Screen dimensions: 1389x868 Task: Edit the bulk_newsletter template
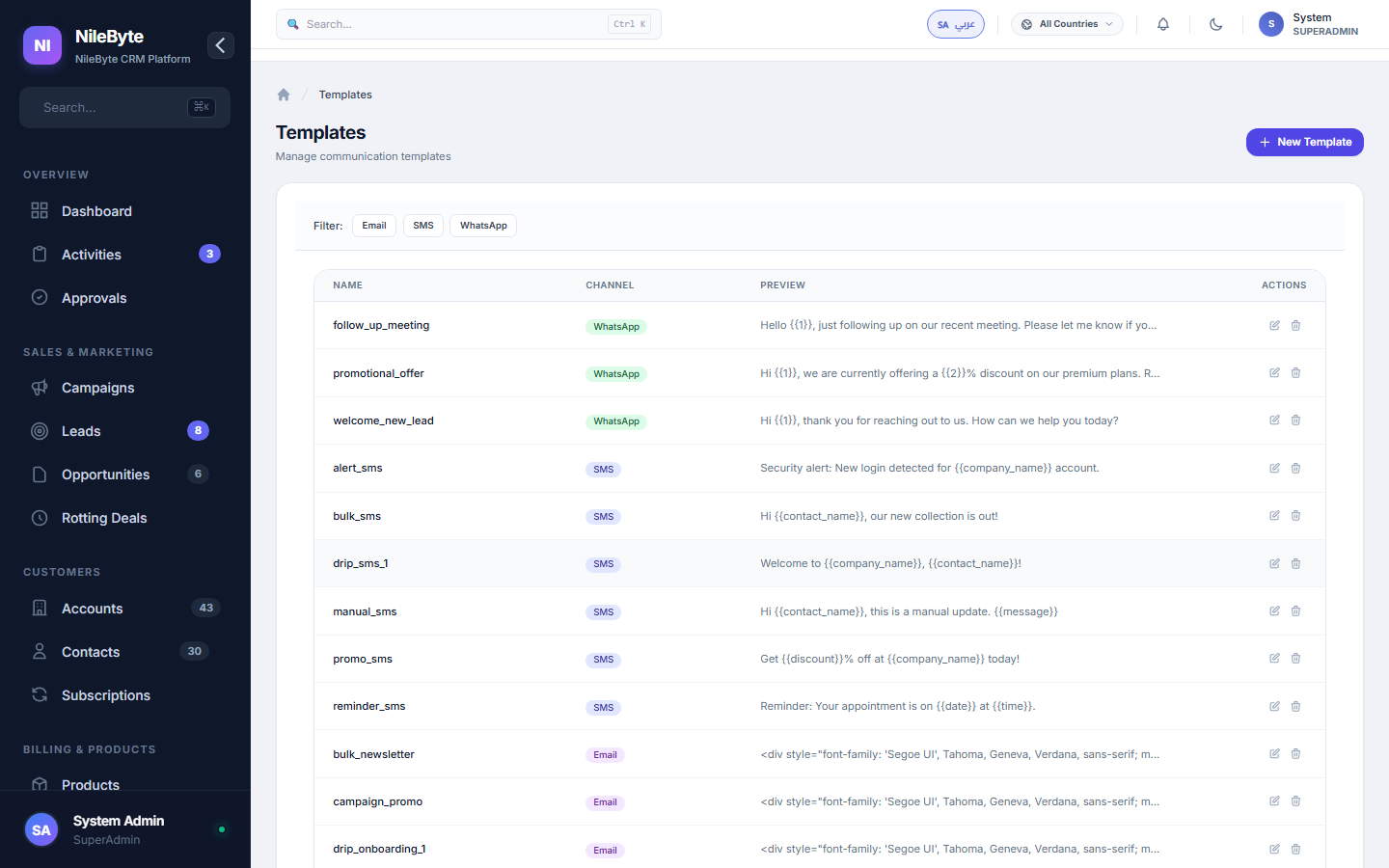1274,754
